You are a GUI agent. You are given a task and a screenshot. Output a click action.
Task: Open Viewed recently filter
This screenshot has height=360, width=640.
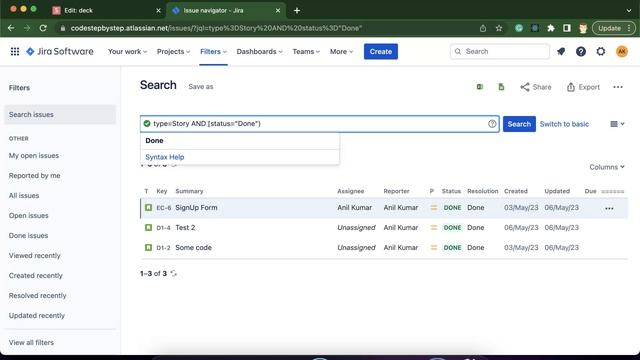pos(35,256)
